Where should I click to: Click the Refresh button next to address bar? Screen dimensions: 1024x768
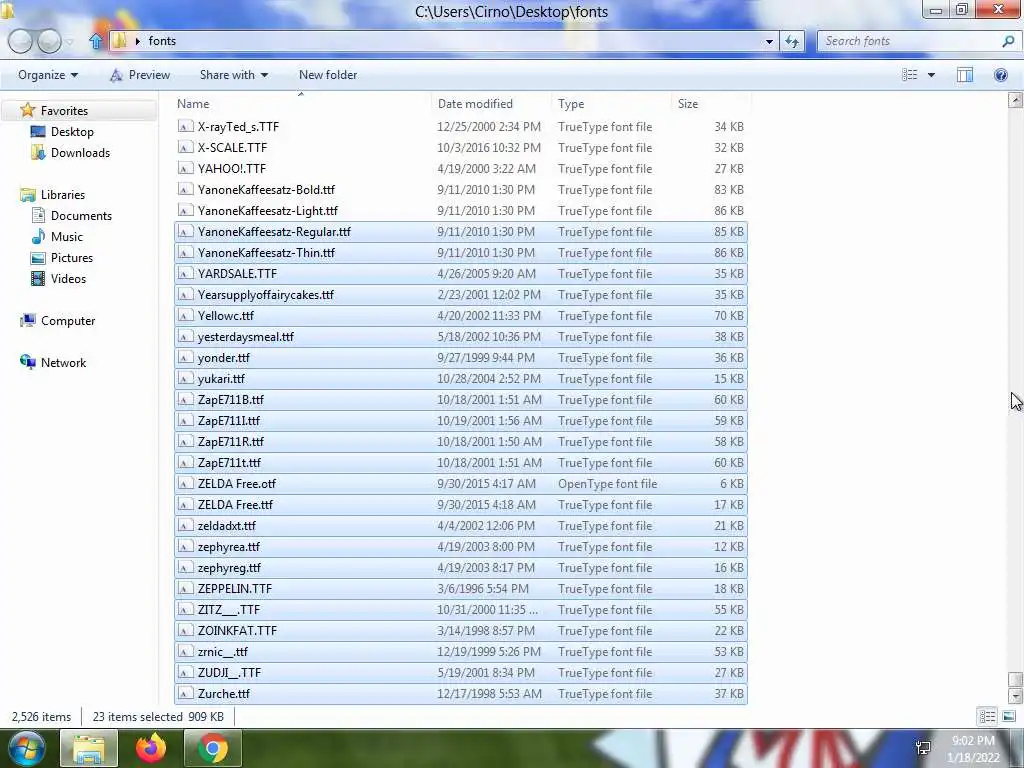[792, 41]
